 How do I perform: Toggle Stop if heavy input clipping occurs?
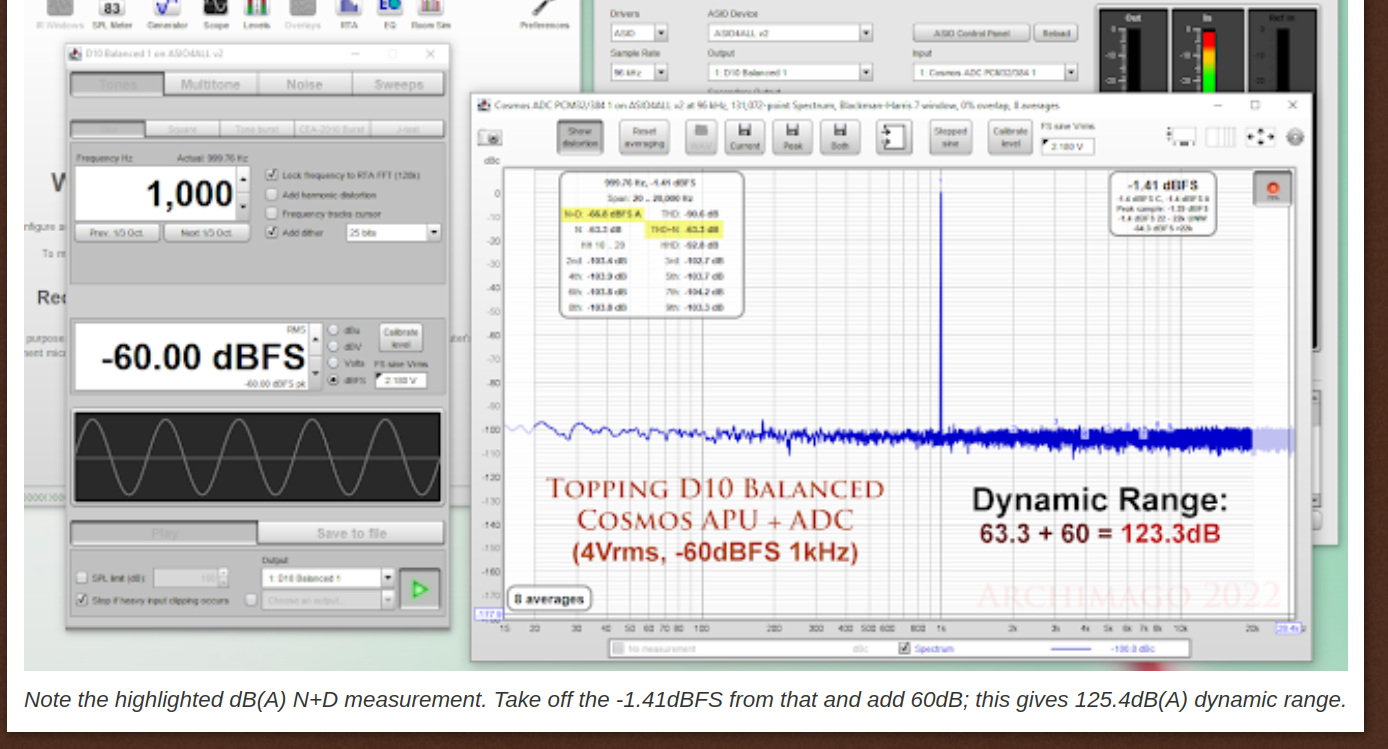coord(82,600)
